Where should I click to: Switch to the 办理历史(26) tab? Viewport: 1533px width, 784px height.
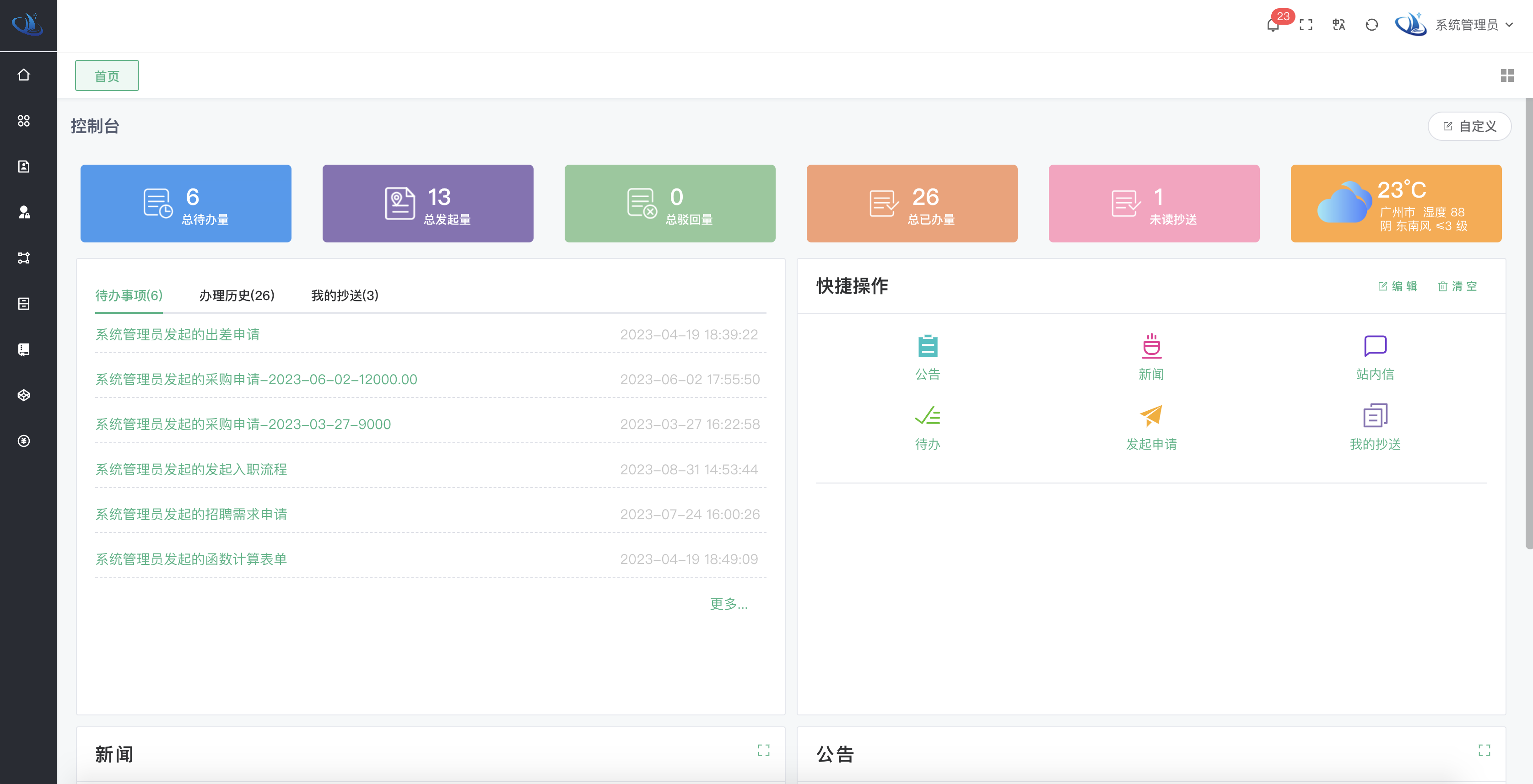(x=237, y=295)
